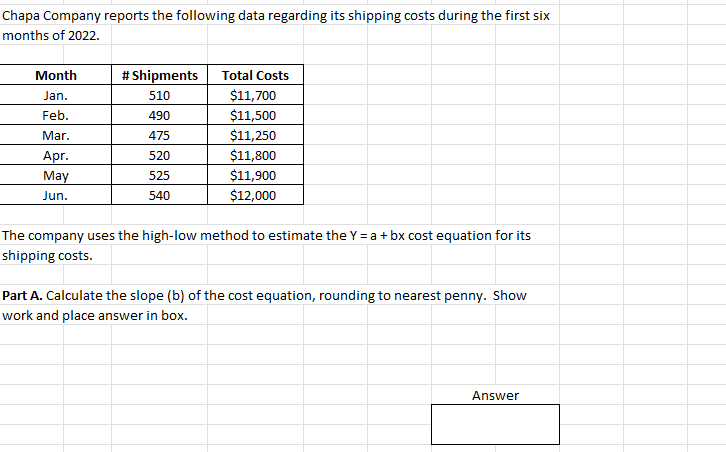Select the $12,000 cost cell
The height and width of the screenshot is (452, 726).
point(255,195)
